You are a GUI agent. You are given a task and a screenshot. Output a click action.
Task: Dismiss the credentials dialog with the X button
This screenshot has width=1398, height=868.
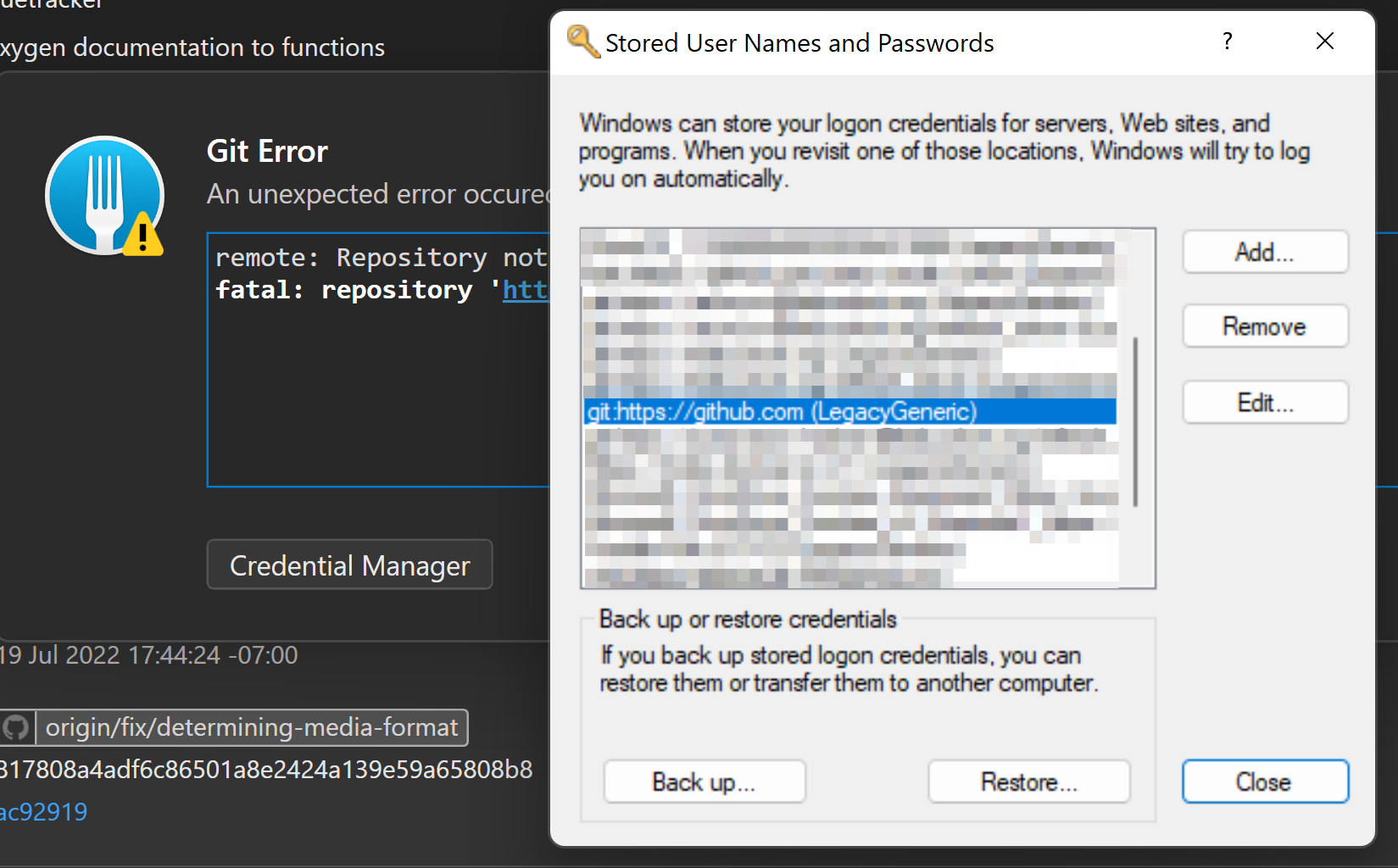[x=1324, y=41]
